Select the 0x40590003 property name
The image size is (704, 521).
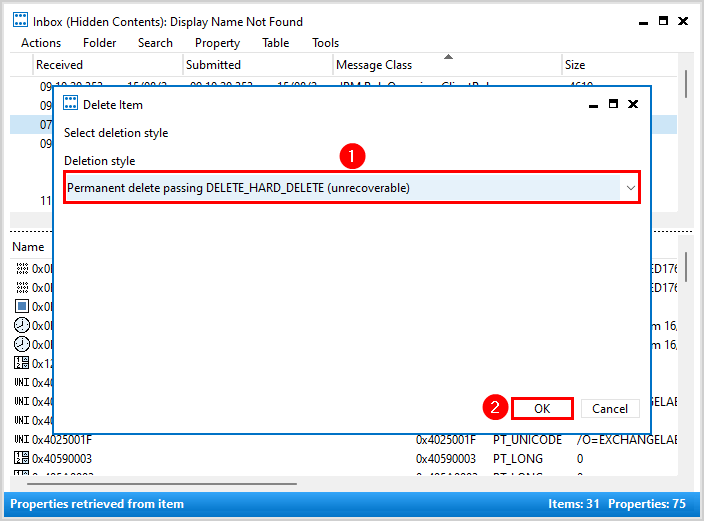[62, 459]
